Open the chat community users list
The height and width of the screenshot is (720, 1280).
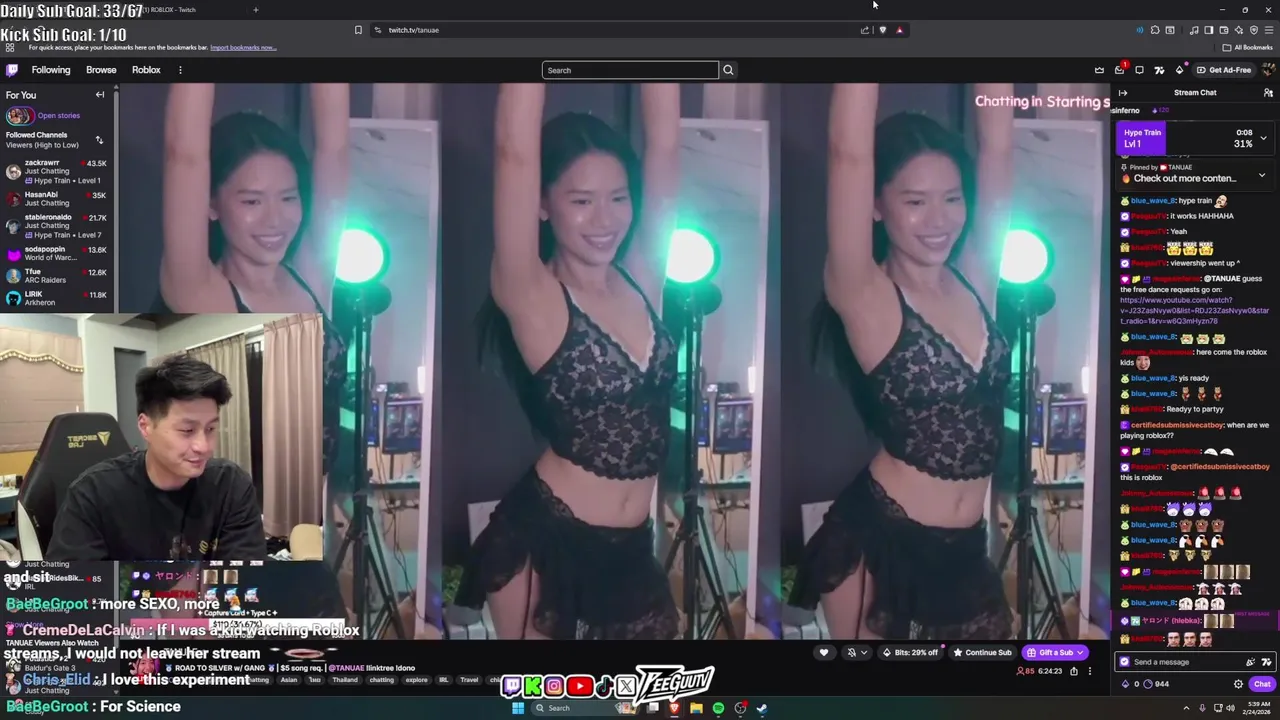[x=1268, y=92]
